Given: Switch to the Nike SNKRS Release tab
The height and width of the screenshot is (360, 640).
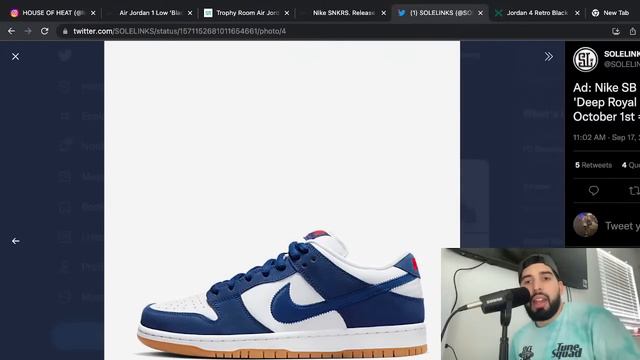Looking at the screenshot, I should [x=343, y=13].
